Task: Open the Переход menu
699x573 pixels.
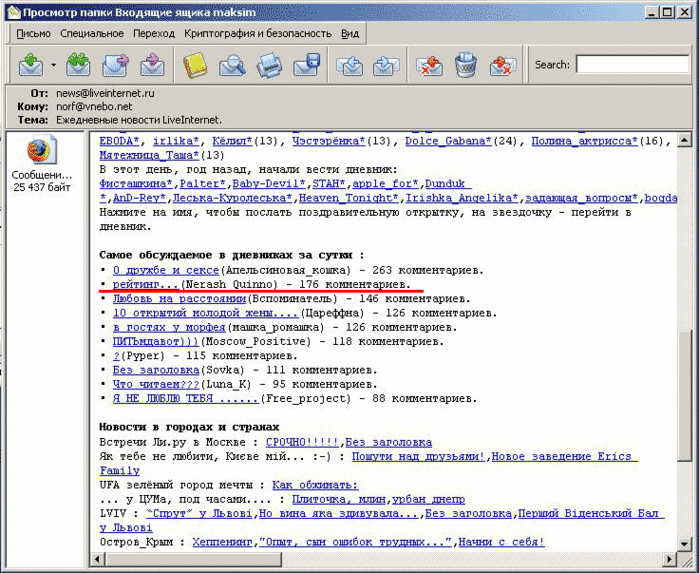Action: coord(154,33)
